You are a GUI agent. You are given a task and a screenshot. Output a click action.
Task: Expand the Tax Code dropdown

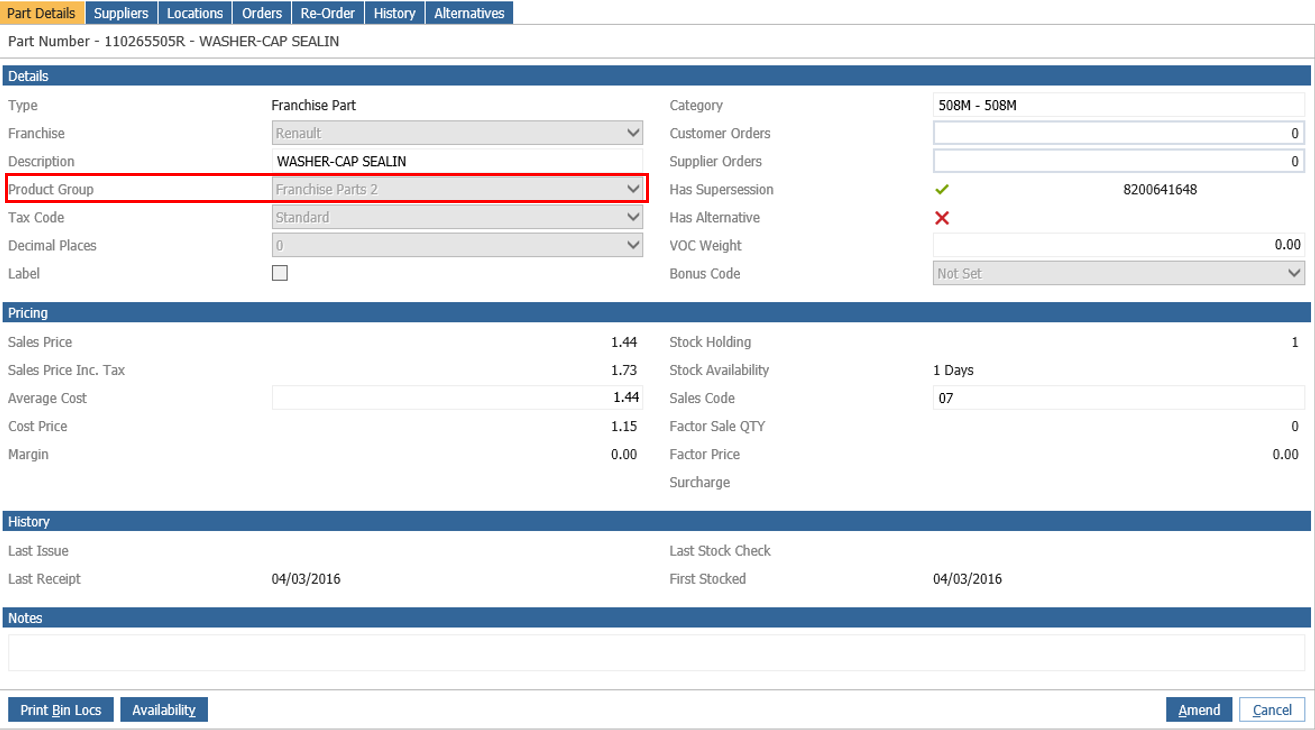pos(457,217)
